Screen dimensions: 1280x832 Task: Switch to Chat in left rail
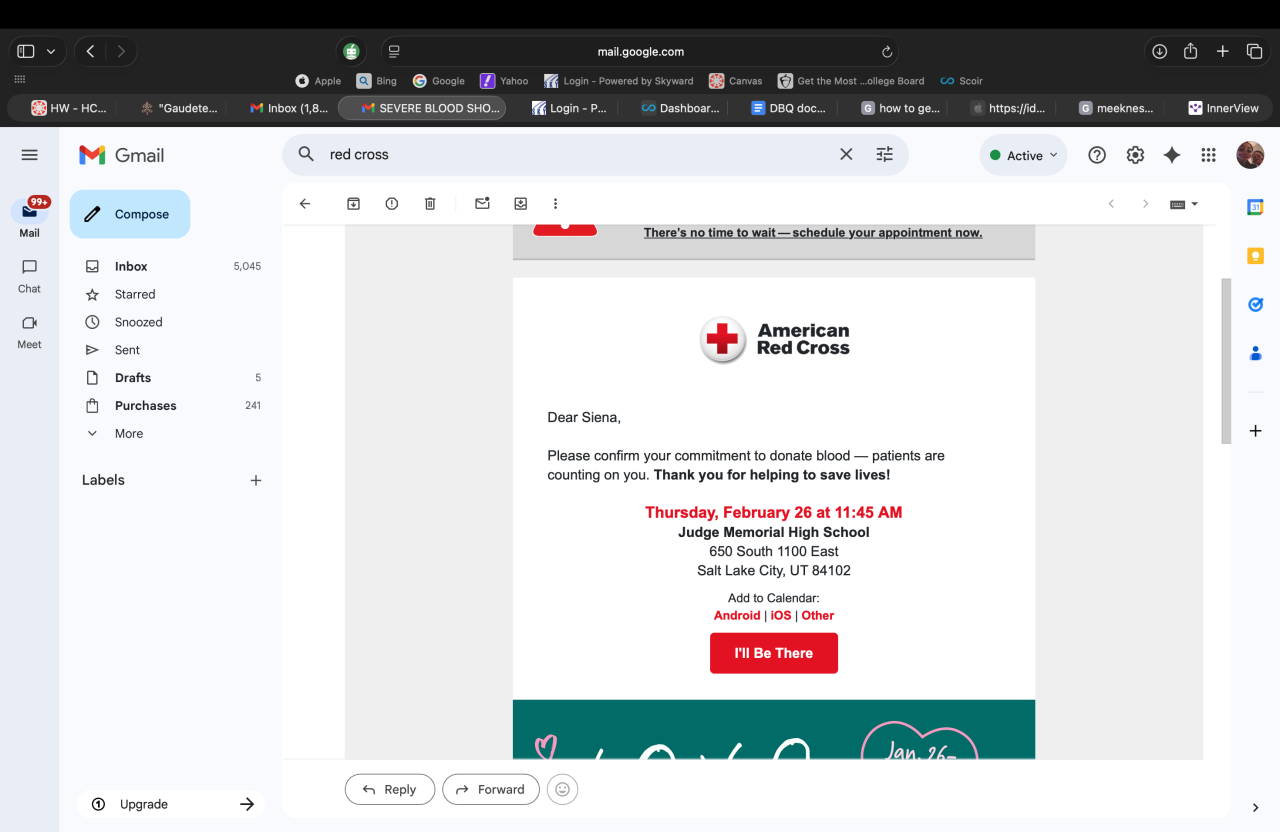pyautogui.click(x=29, y=276)
